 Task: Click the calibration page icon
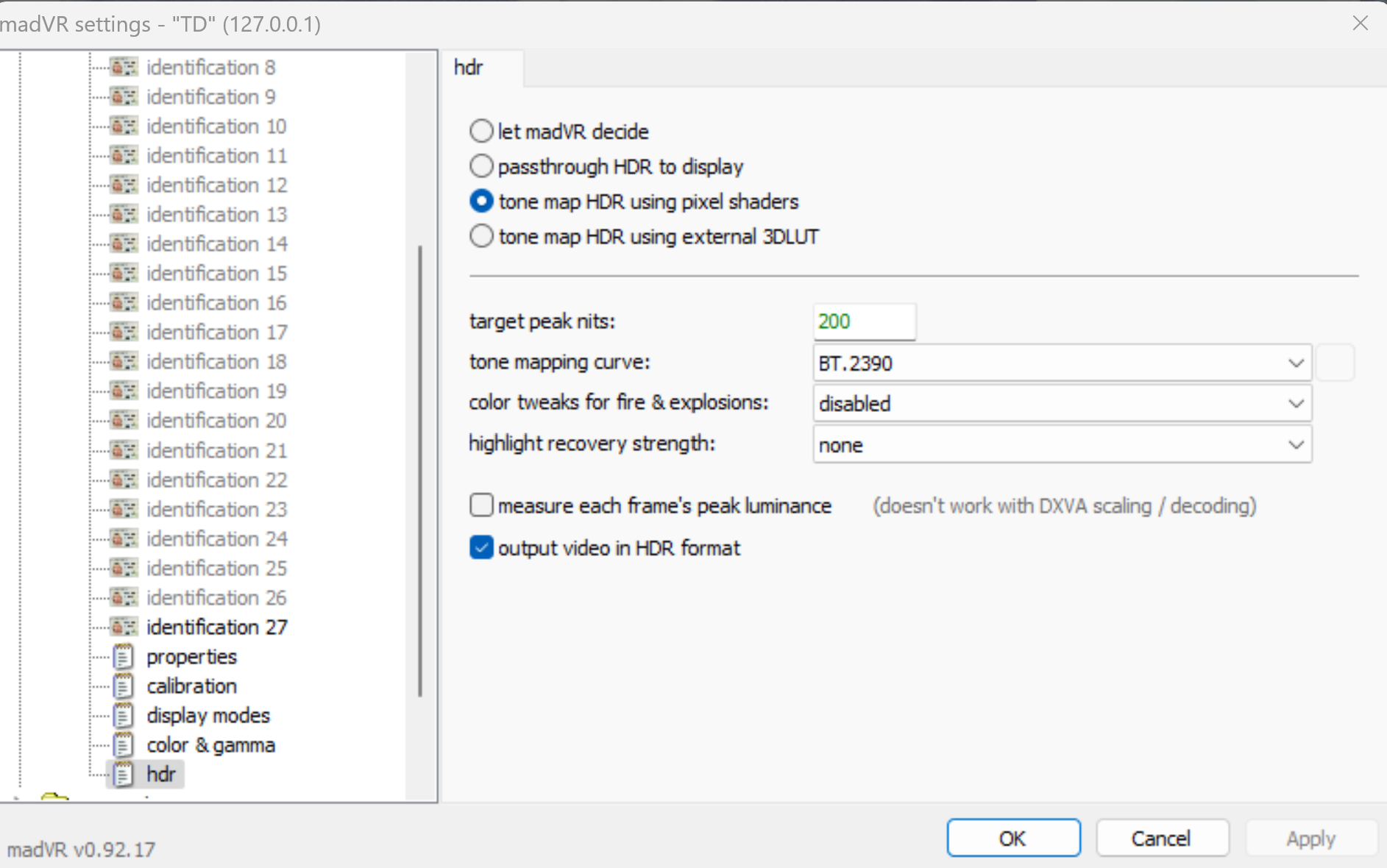[124, 686]
